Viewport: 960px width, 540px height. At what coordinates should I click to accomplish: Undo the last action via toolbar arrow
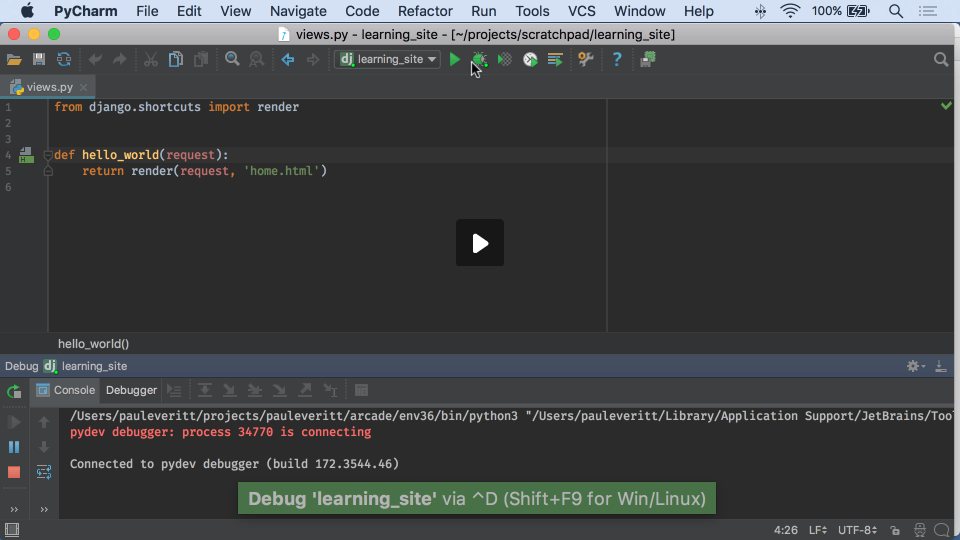pos(95,59)
